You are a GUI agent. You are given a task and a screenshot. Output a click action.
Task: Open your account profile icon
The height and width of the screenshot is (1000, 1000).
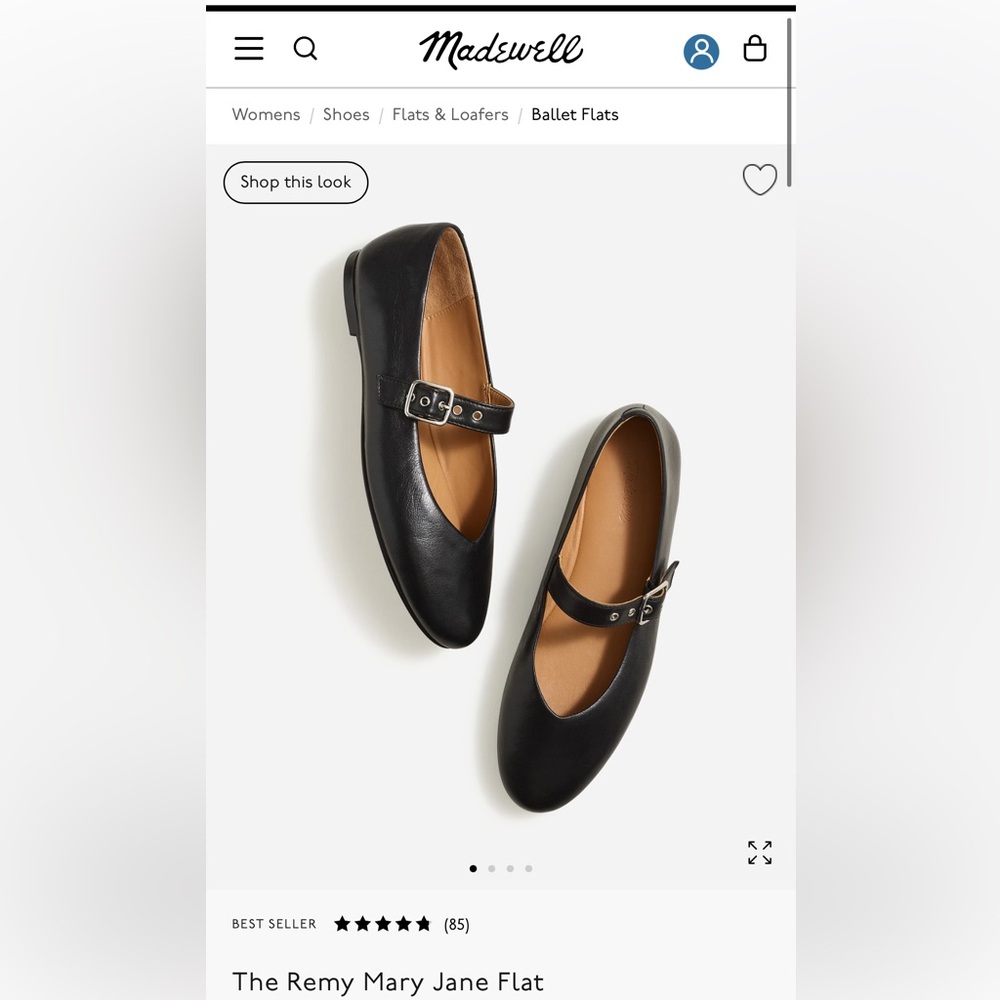701,52
